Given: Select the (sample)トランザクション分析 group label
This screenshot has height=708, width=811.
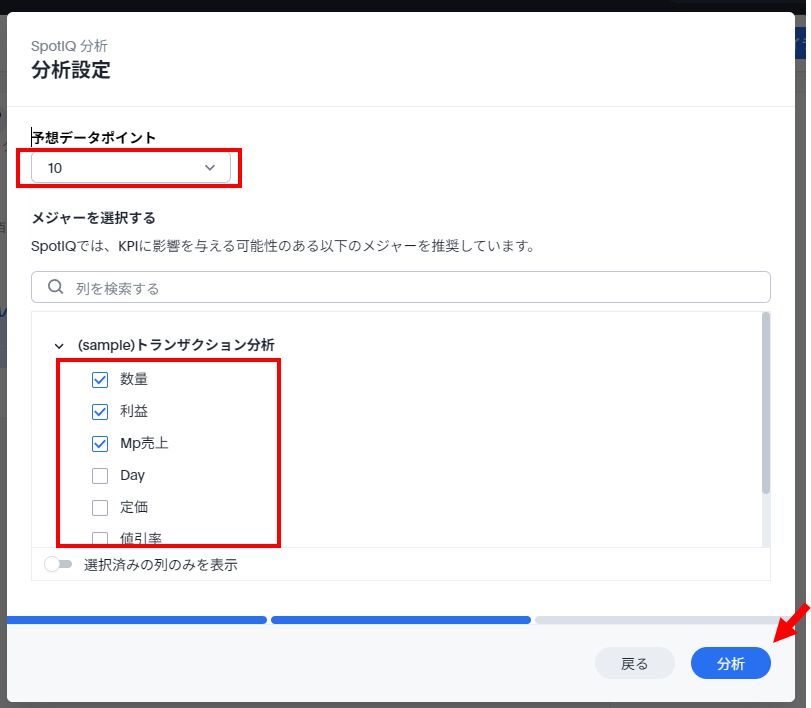Looking at the screenshot, I should pyautogui.click(x=176, y=345).
